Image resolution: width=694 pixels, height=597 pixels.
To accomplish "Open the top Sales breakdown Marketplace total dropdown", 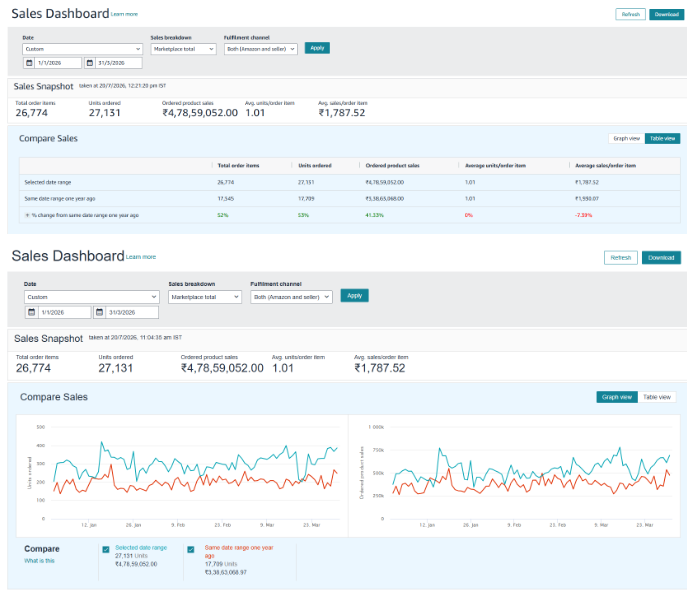I will click(183, 49).
